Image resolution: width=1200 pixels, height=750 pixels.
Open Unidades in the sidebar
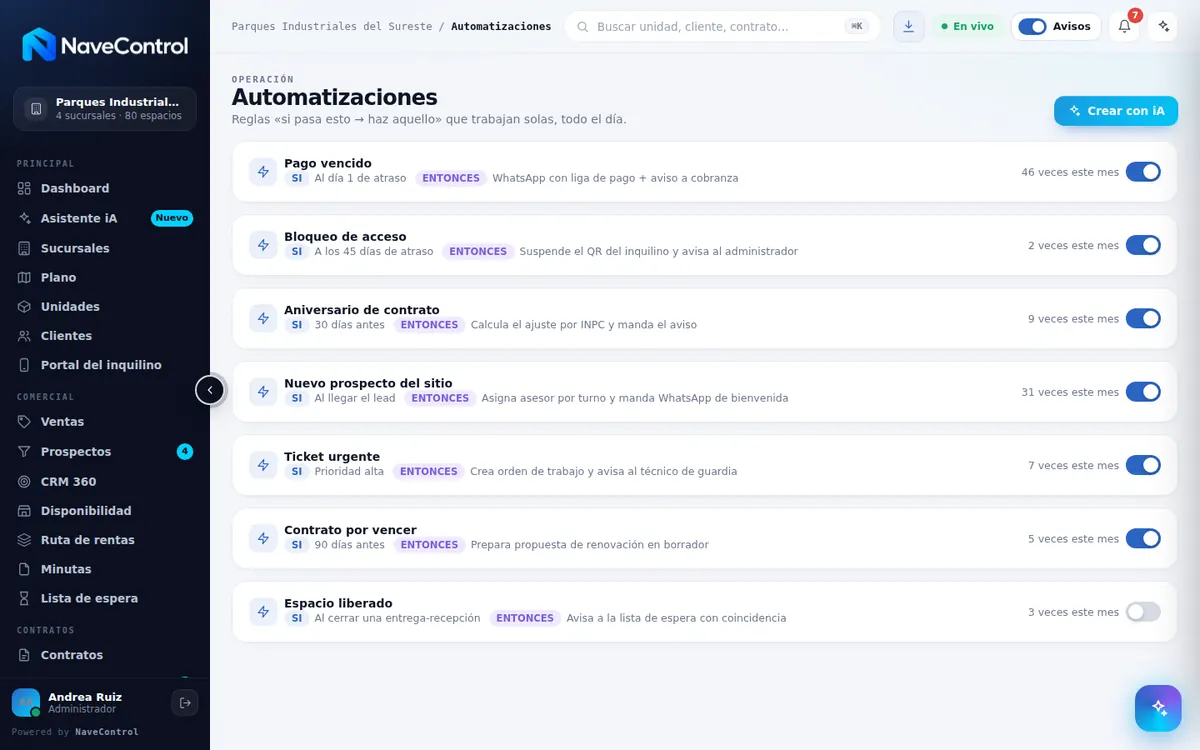[105, 306]
